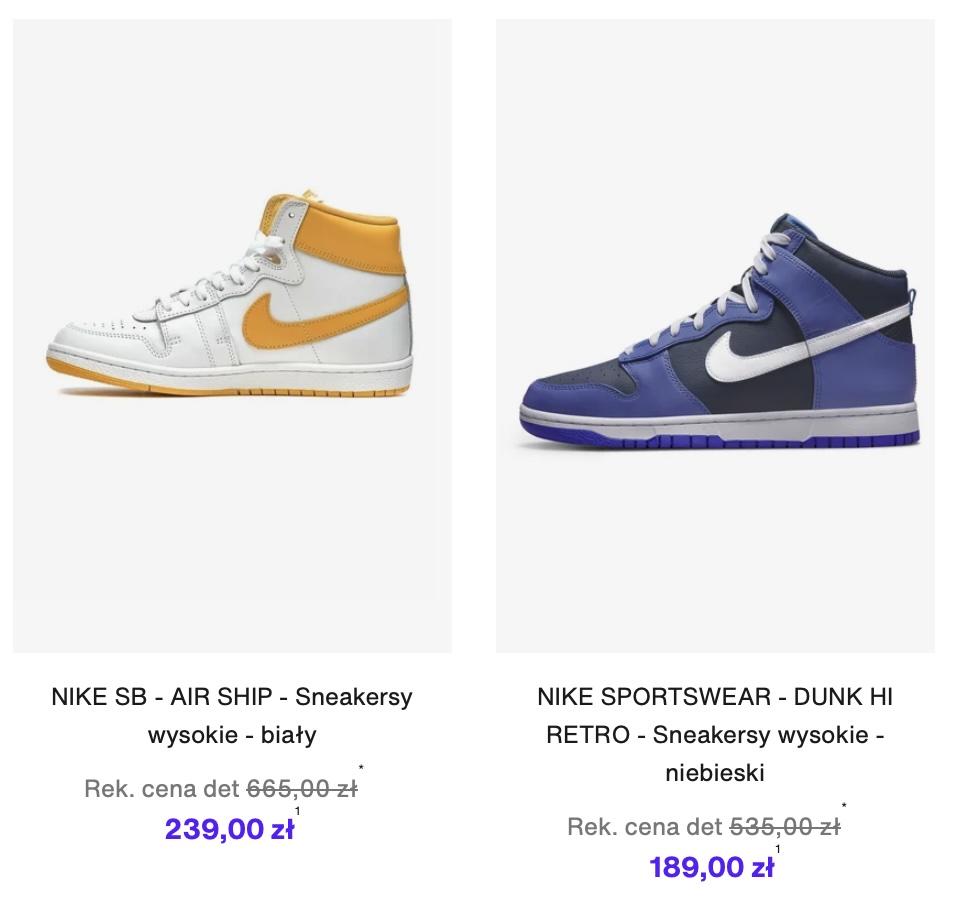Open the NIKE SB - AIR SHIP product title
This screenshot has height=902, width=965.
(x=232, y=697)
